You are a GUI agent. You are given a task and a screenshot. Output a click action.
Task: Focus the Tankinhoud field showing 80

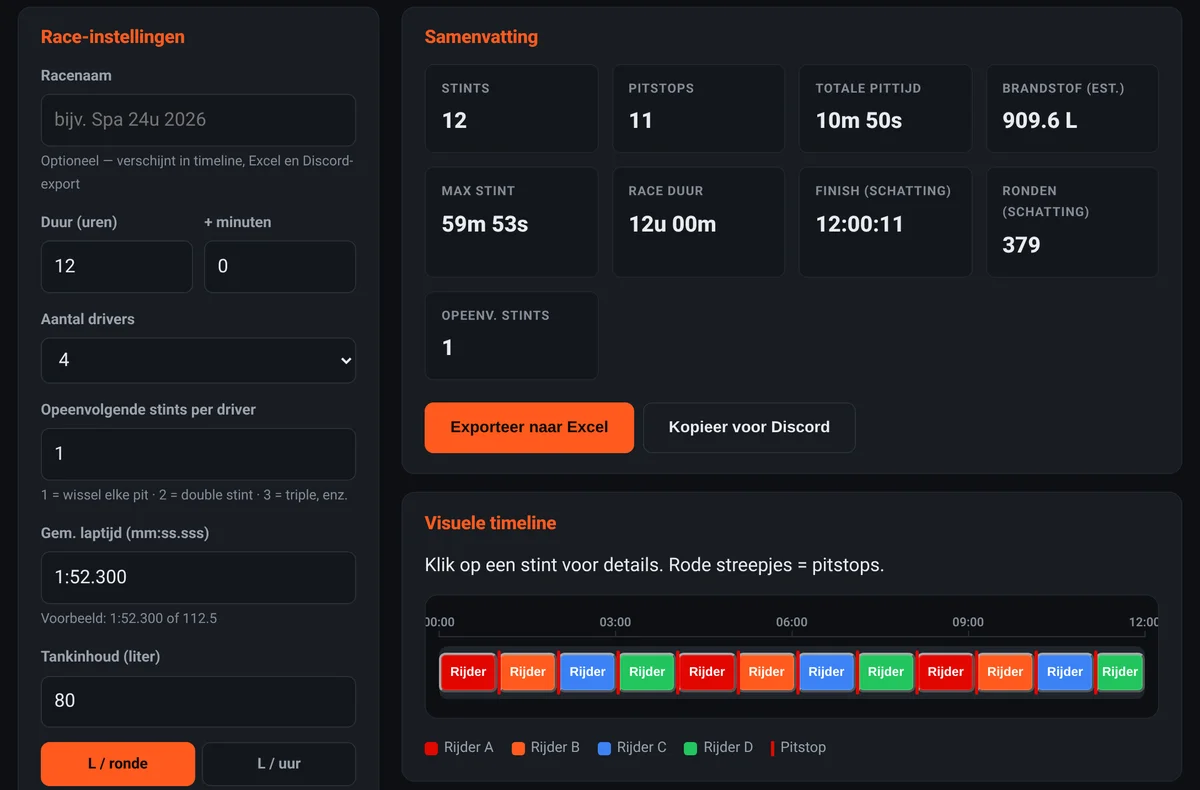click(198, 701)
